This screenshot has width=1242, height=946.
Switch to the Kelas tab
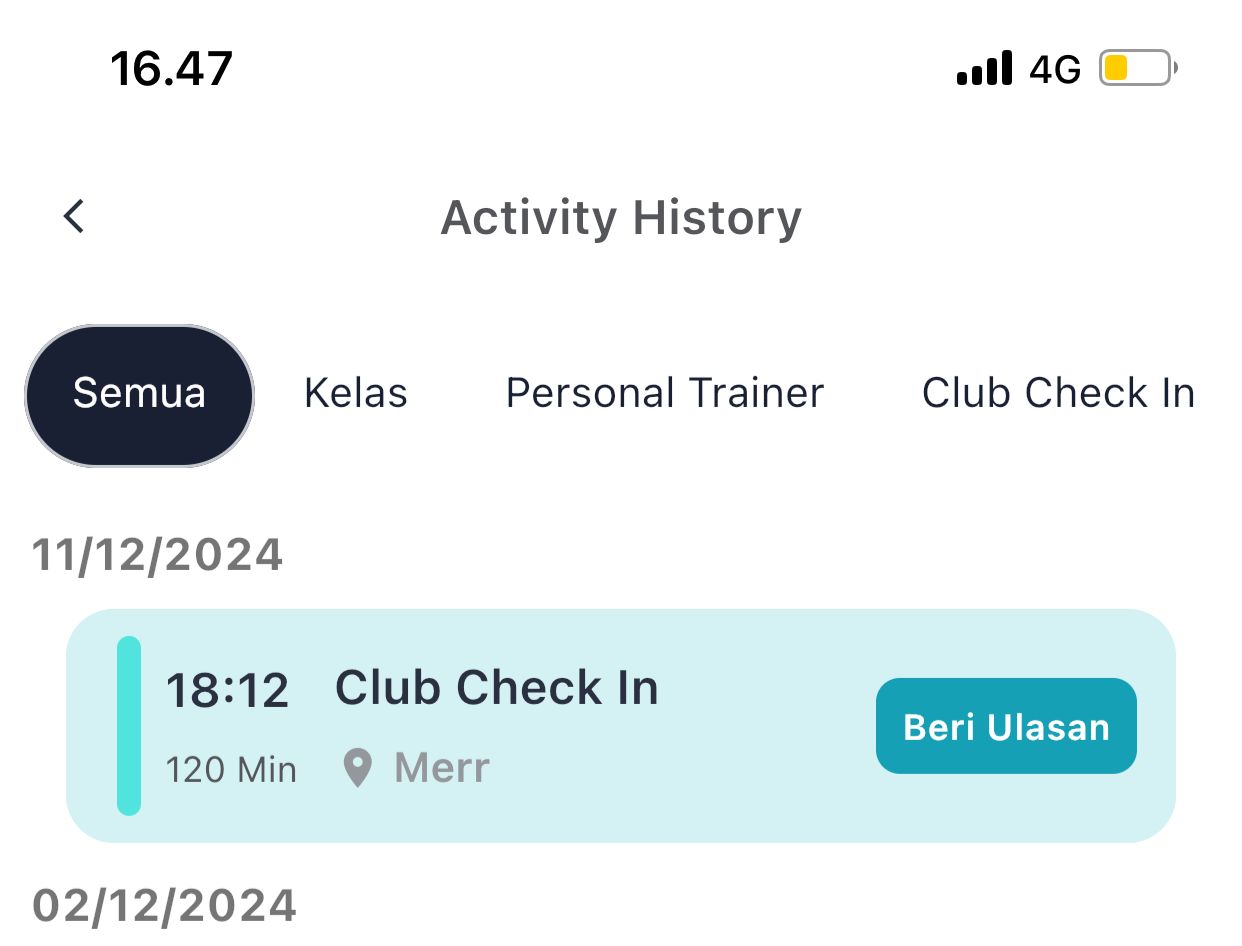[x=356, y=393]
